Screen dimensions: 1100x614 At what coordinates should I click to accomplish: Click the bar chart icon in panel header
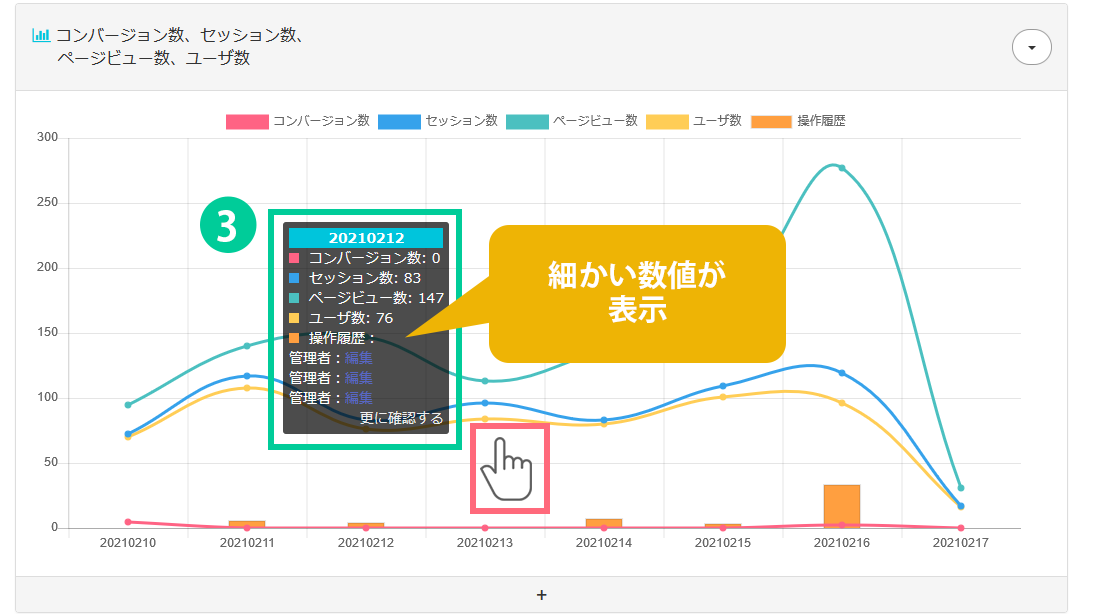[x=41, y=35]
